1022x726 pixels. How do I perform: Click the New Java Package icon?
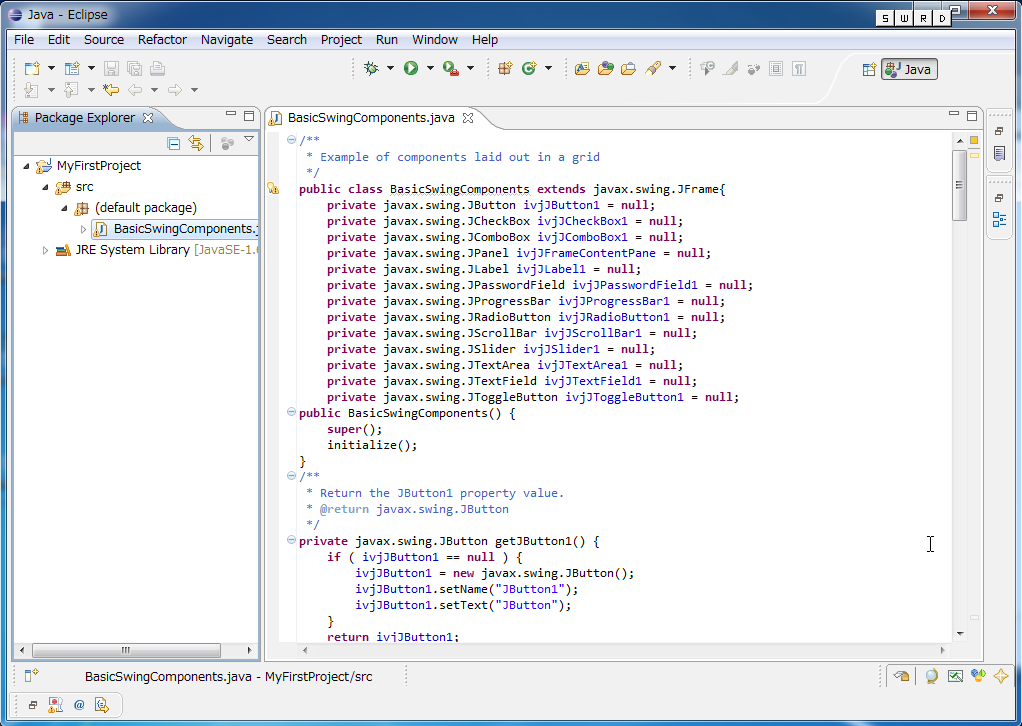[505, 68]
